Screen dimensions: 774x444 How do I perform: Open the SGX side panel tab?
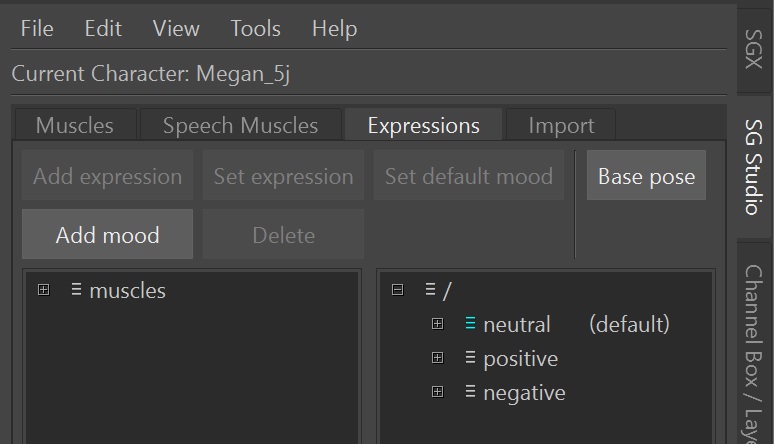(x=754, y=48)
